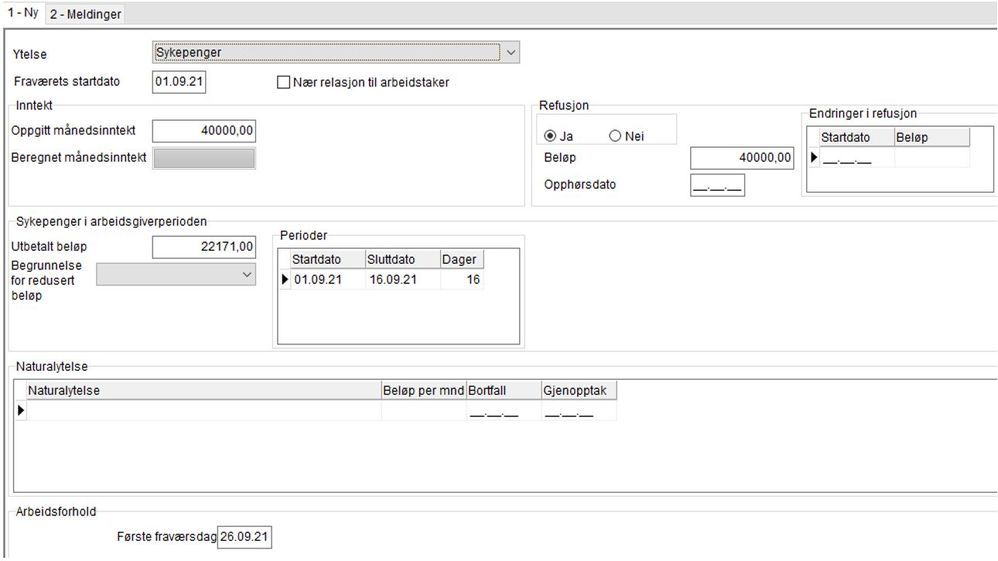
Task: Click the row marker in Naturalytelse grid
Action: pos(20,411)
